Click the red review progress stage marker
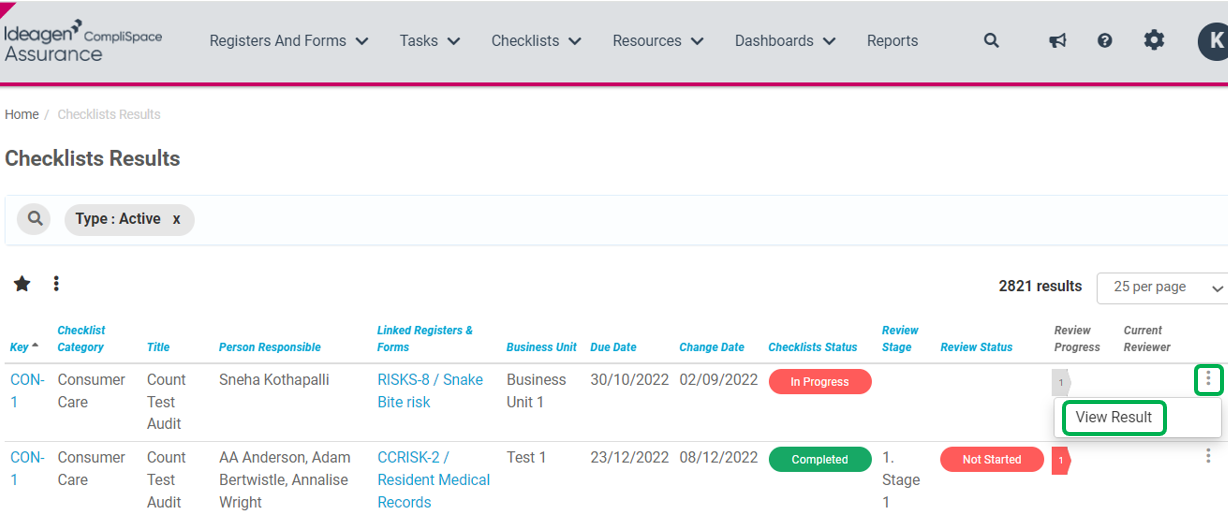1228x524 pixels. (1061, 460)
